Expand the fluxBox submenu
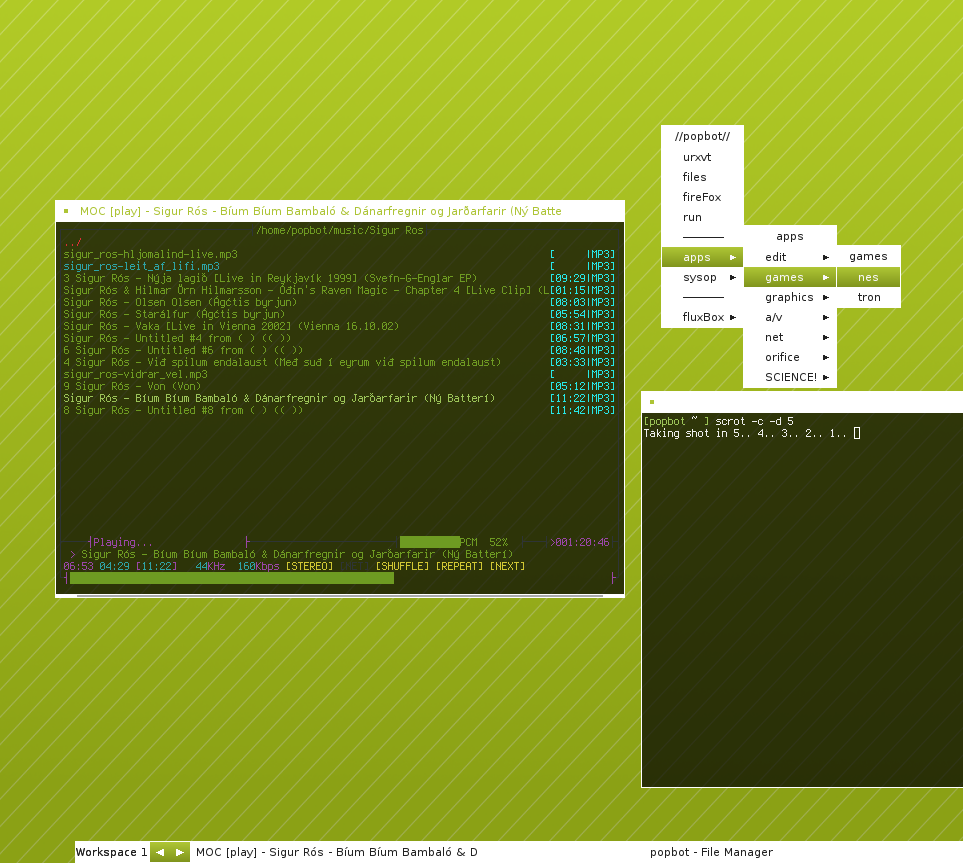This screenshot has height=863, width=963. (x=702, y=317)
